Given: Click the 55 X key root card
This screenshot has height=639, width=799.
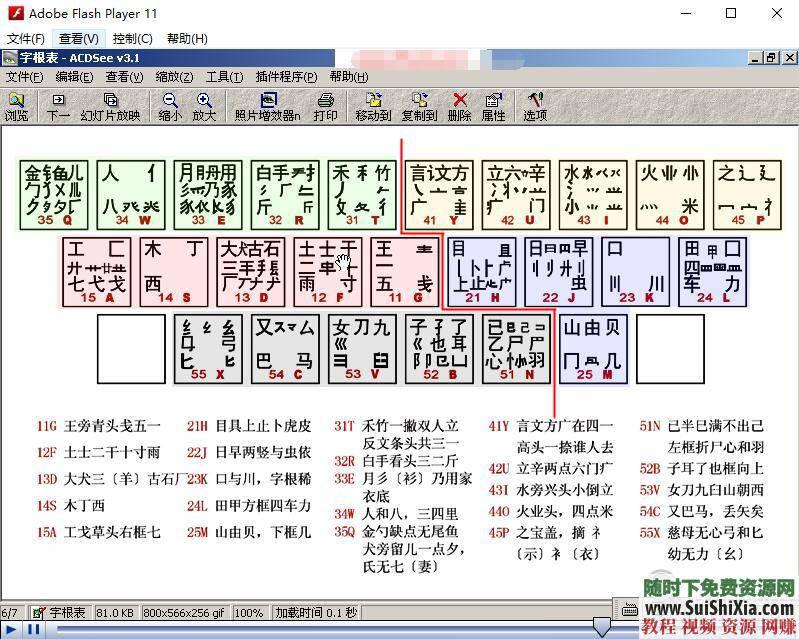Looking at the screenshot, I should click(208, 349).
